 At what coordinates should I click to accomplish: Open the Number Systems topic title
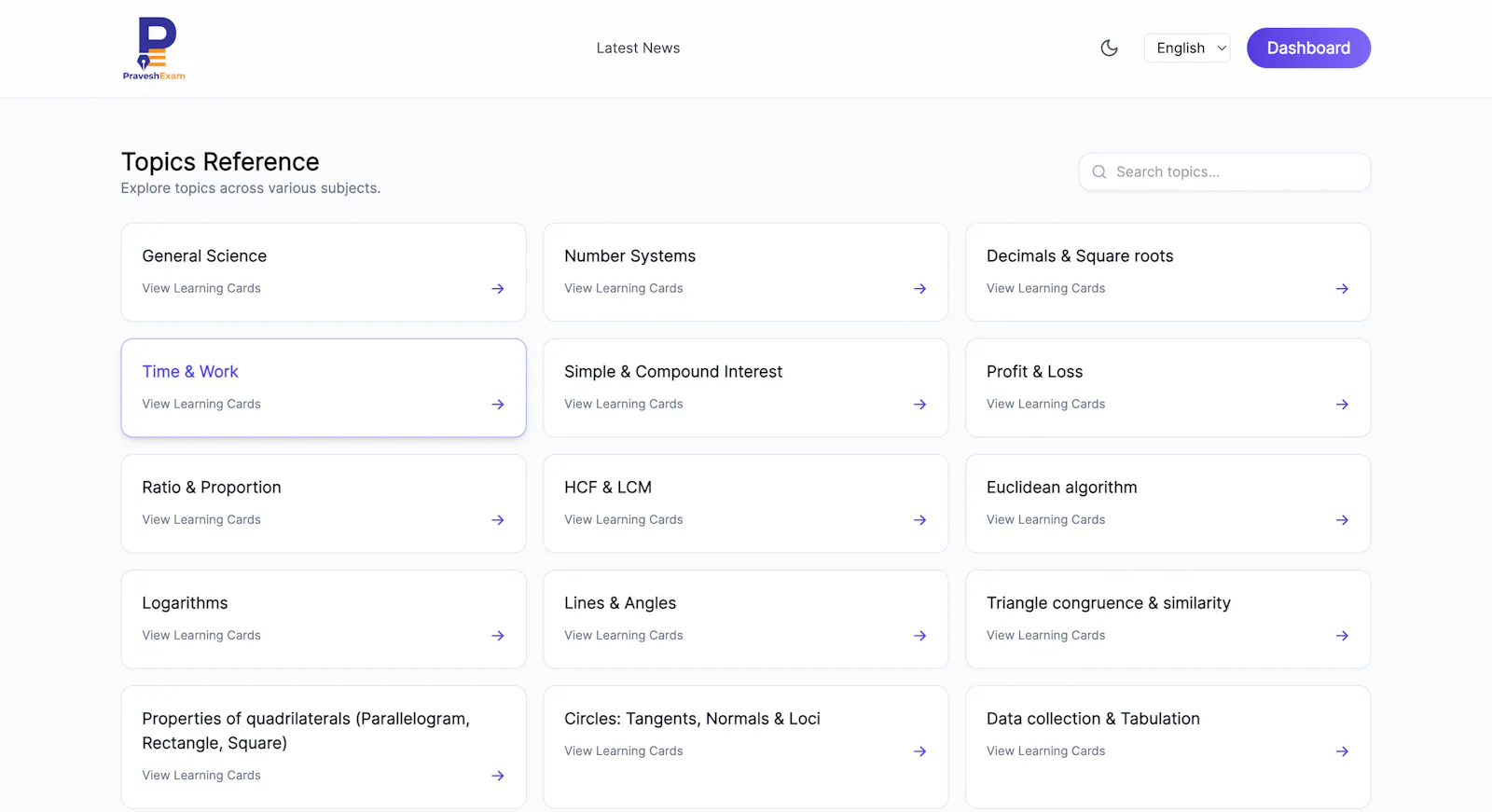[x=629, y=256]
